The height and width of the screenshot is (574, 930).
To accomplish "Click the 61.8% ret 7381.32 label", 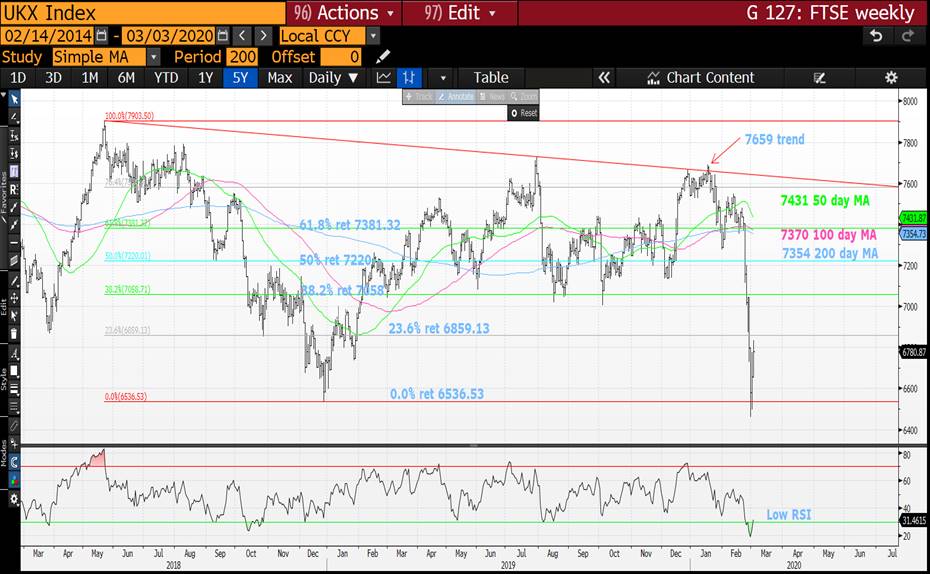I will [x=349, y=225].
